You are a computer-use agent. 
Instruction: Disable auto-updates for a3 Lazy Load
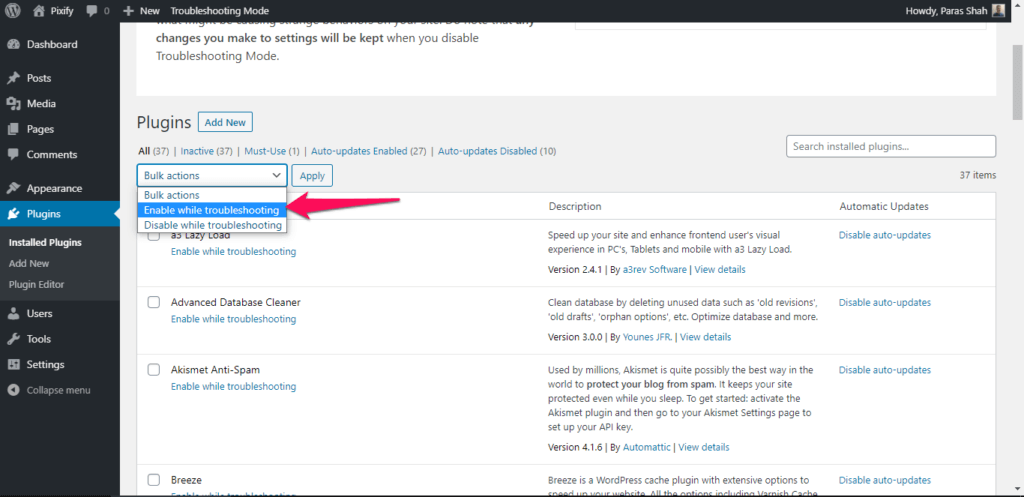tap(885, 234)
